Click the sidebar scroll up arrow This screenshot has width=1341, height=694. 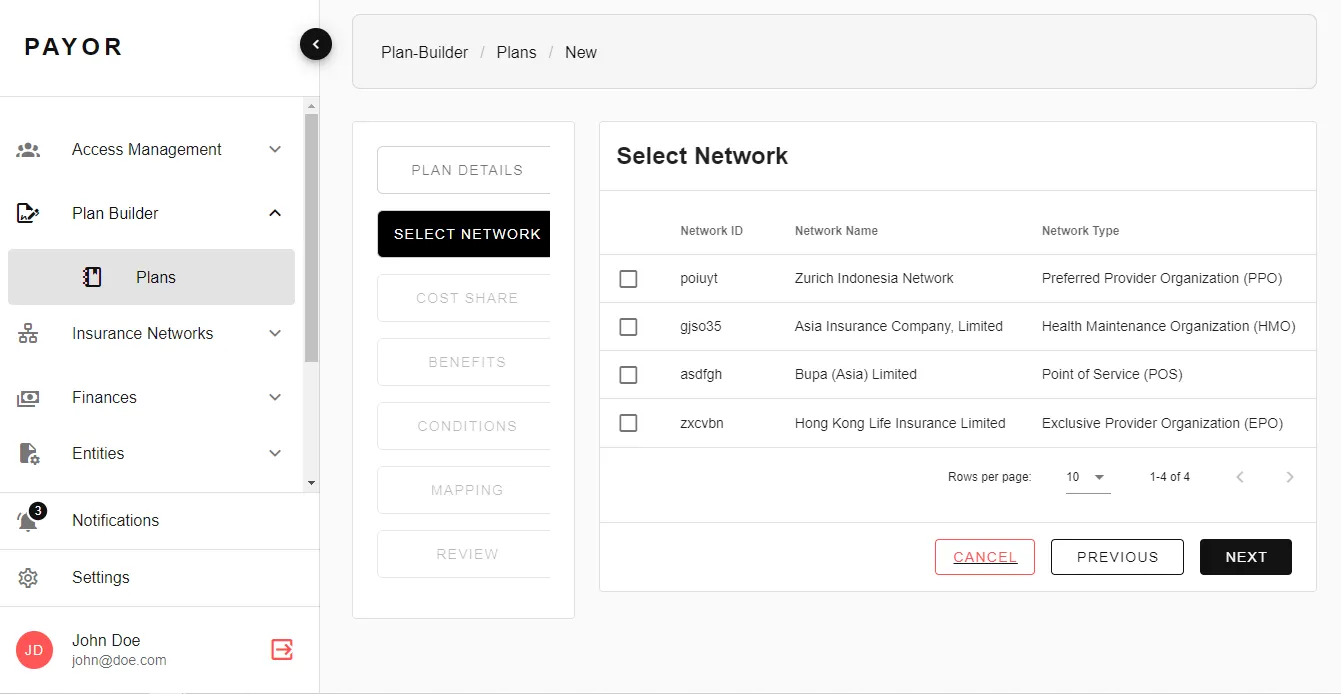[x=311, y=105]
